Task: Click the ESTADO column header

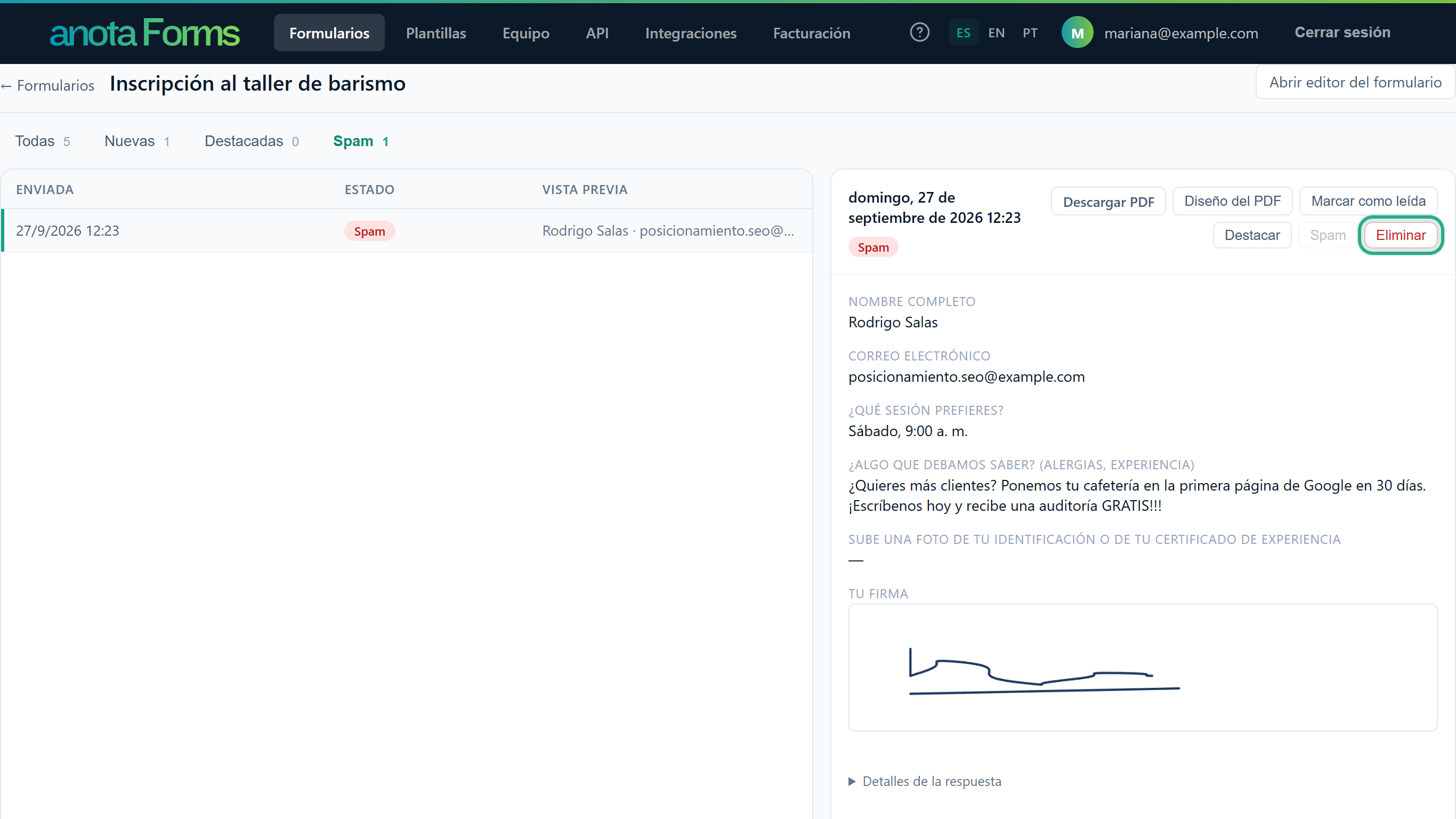Action: click(369, 189)
